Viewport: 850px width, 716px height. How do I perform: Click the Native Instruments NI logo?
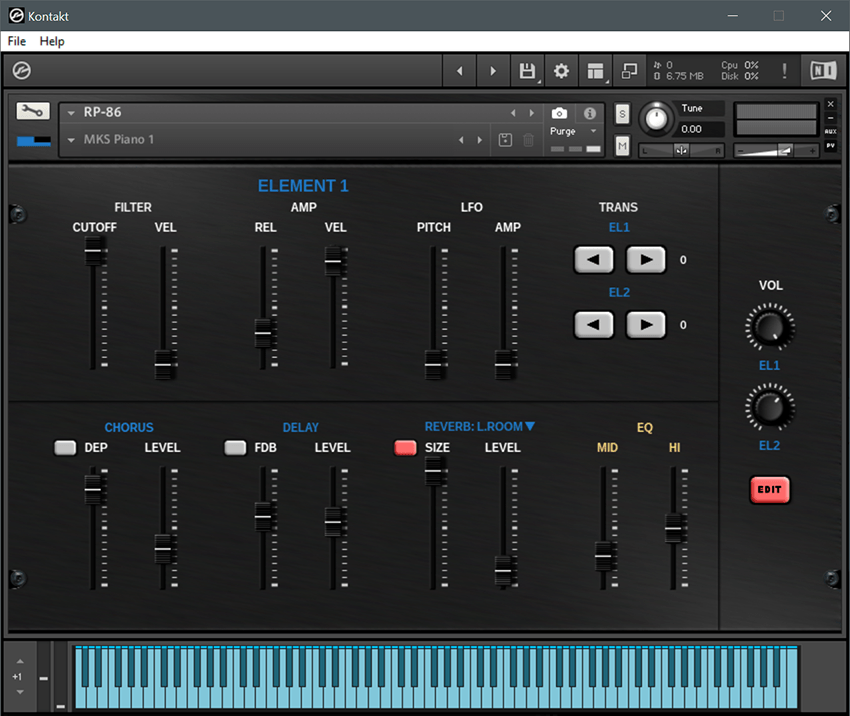click(823, 70)
